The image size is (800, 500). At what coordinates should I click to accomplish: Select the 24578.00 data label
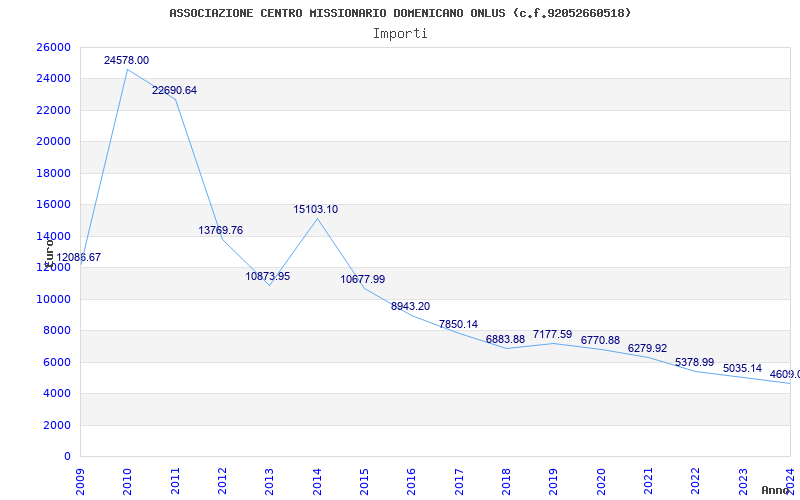(x=127, y=60)
